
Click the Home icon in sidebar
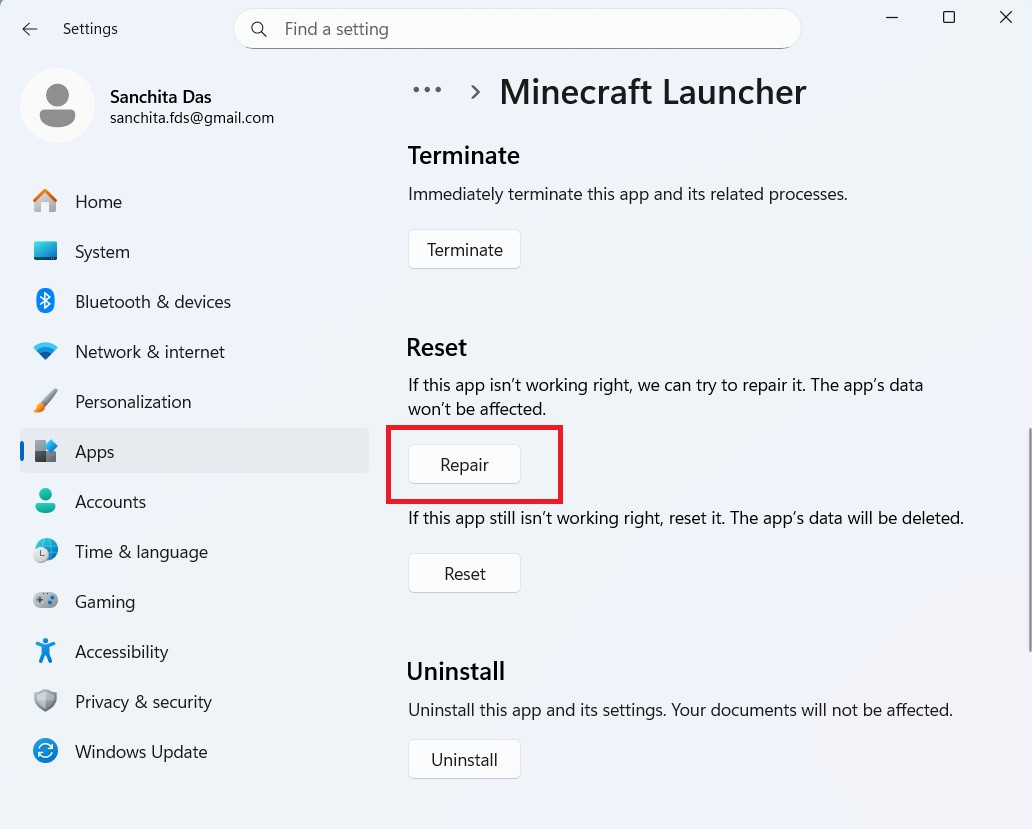click(x=45, y=201)
